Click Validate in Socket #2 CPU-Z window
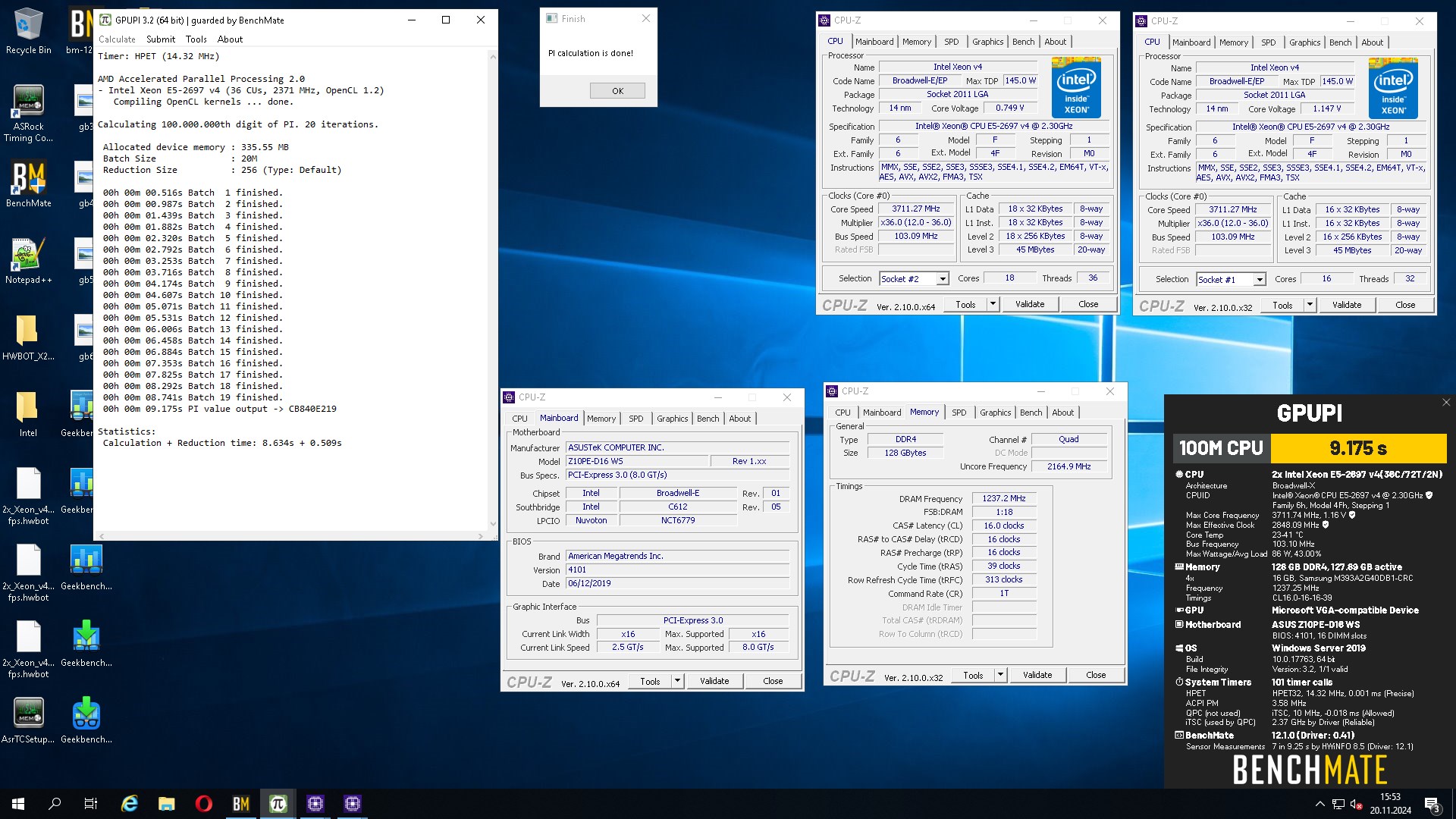The width and height of the screenshot is (1456, 819). click(1029, 304)
